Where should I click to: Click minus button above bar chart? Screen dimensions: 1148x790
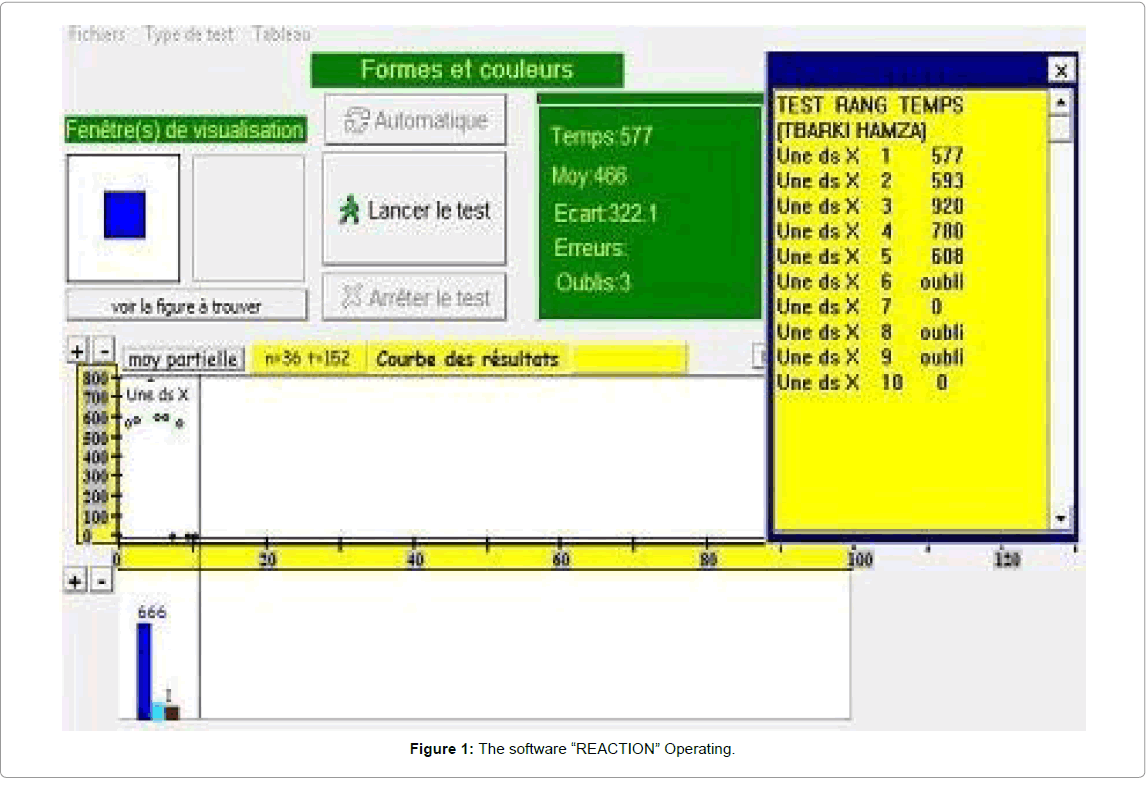(x=102, y=581)
